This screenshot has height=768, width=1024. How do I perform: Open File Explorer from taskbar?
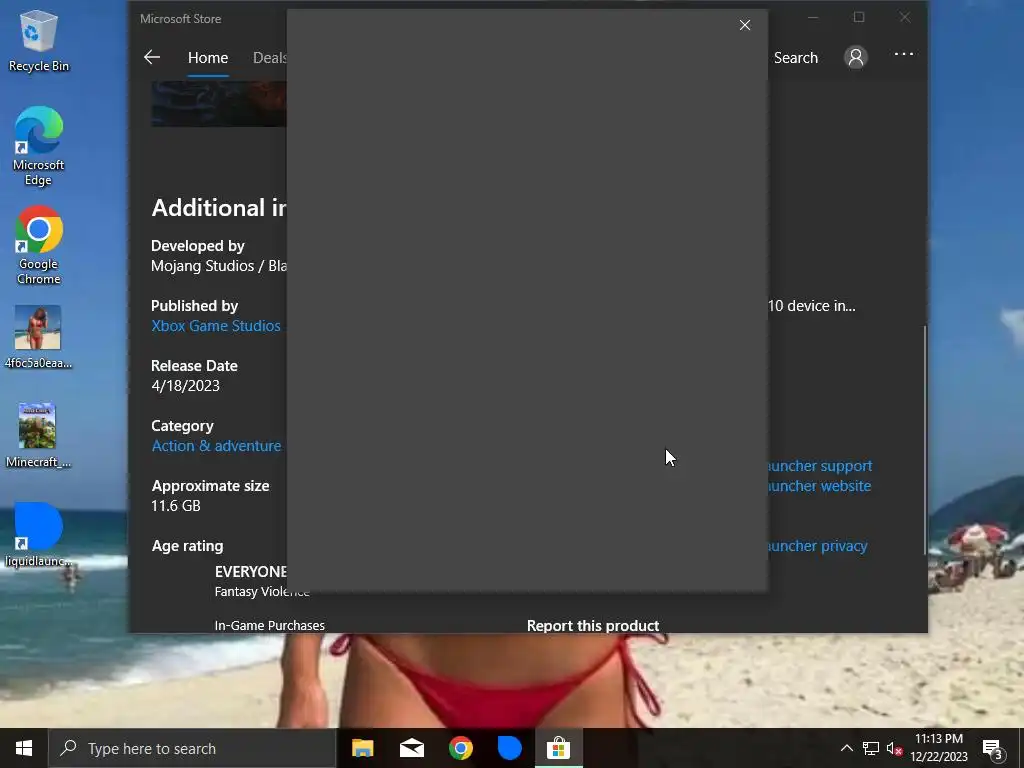point(362,748)
